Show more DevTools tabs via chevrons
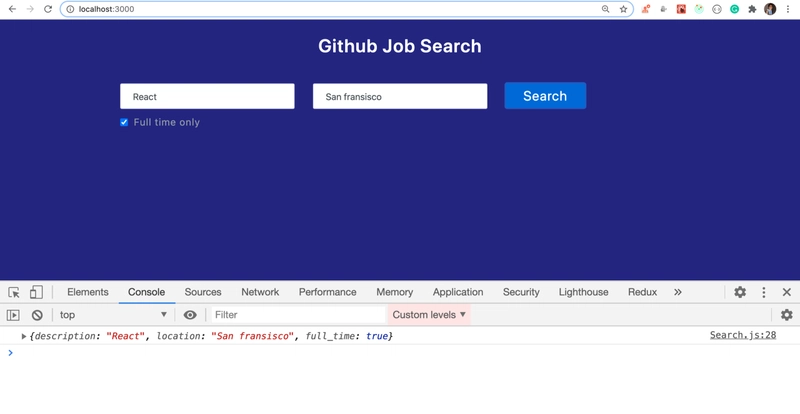 click(678, 292)
